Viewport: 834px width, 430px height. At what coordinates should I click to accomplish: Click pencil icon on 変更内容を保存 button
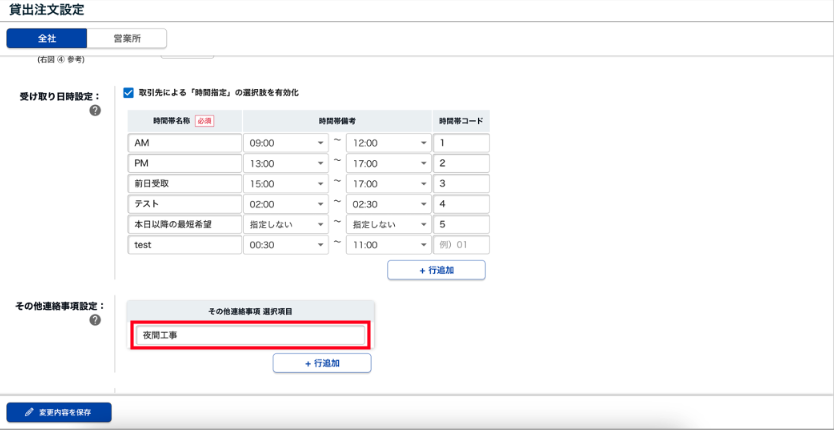30,412
